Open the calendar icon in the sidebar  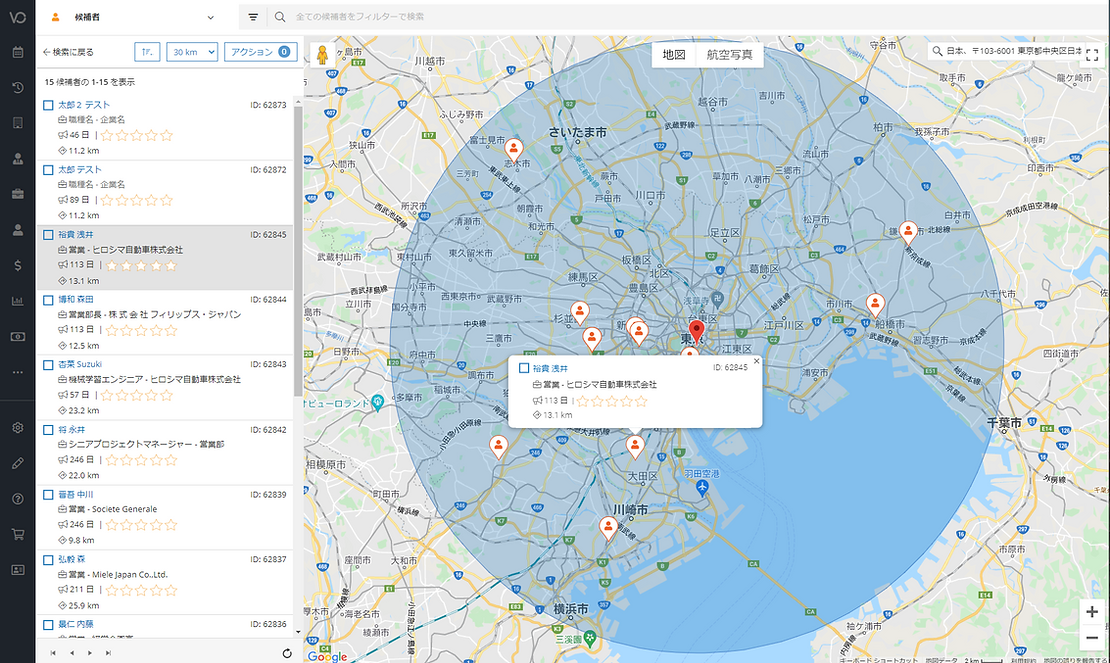tap(17, 52)
